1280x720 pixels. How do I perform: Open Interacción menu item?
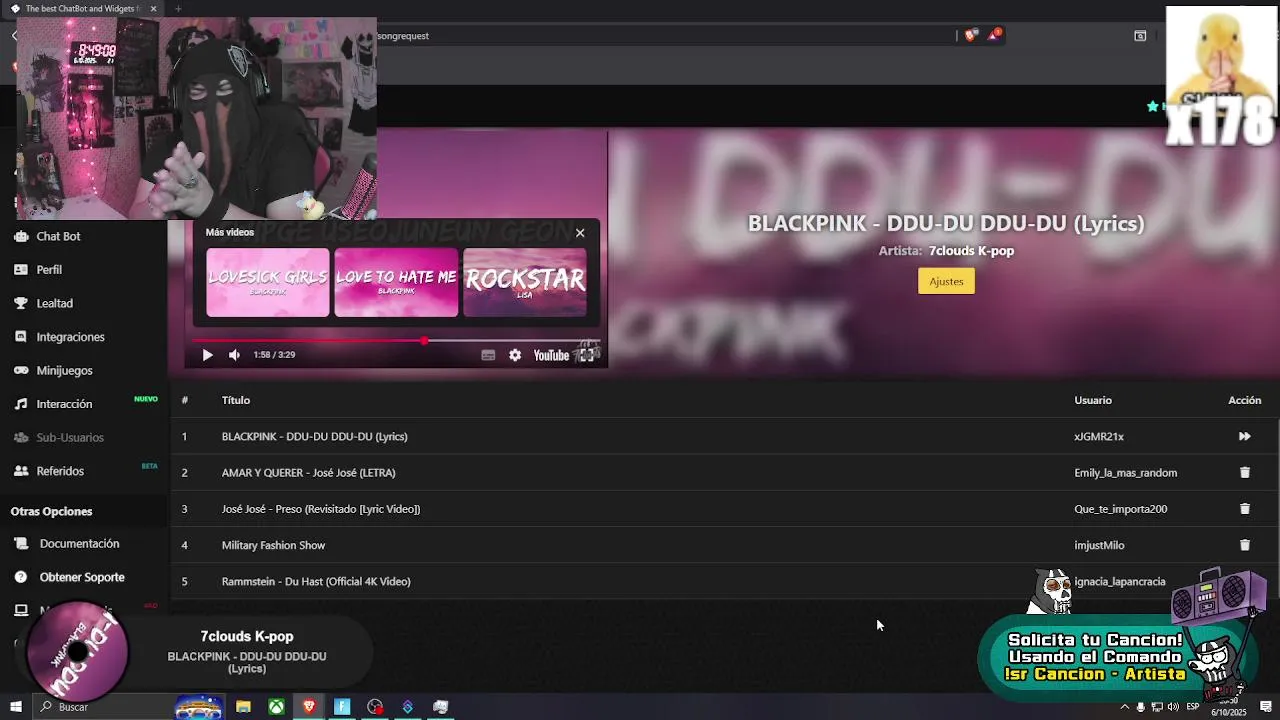click(64, 404)
